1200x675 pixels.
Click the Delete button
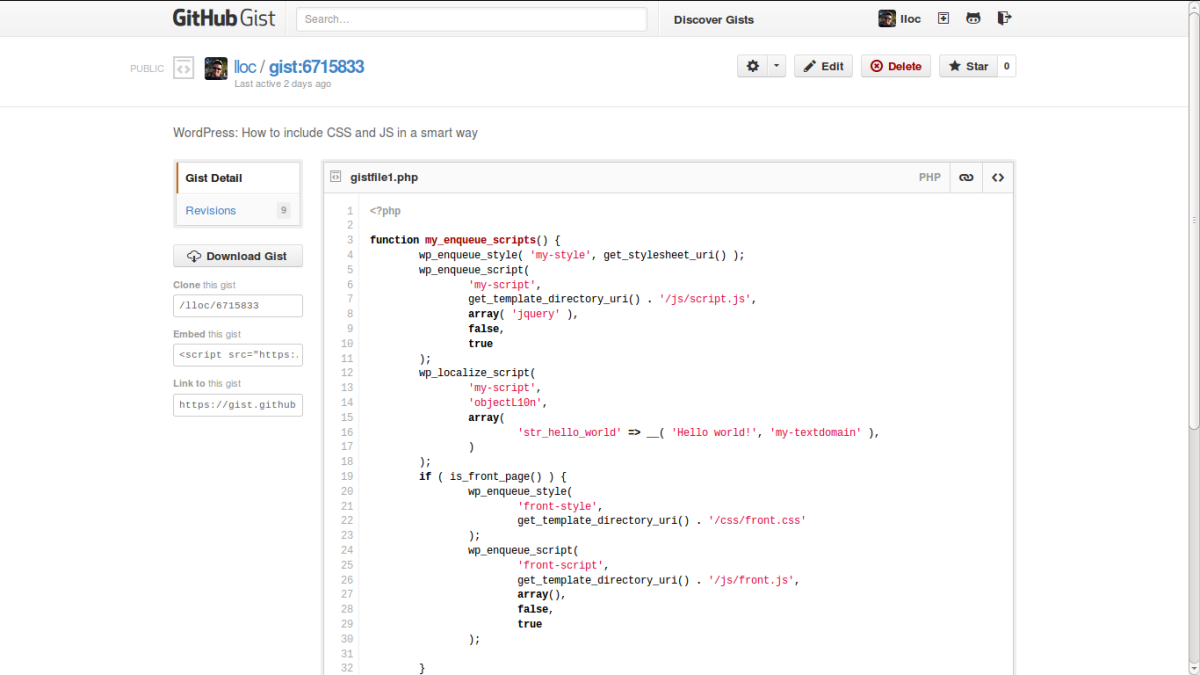[896, 66]
